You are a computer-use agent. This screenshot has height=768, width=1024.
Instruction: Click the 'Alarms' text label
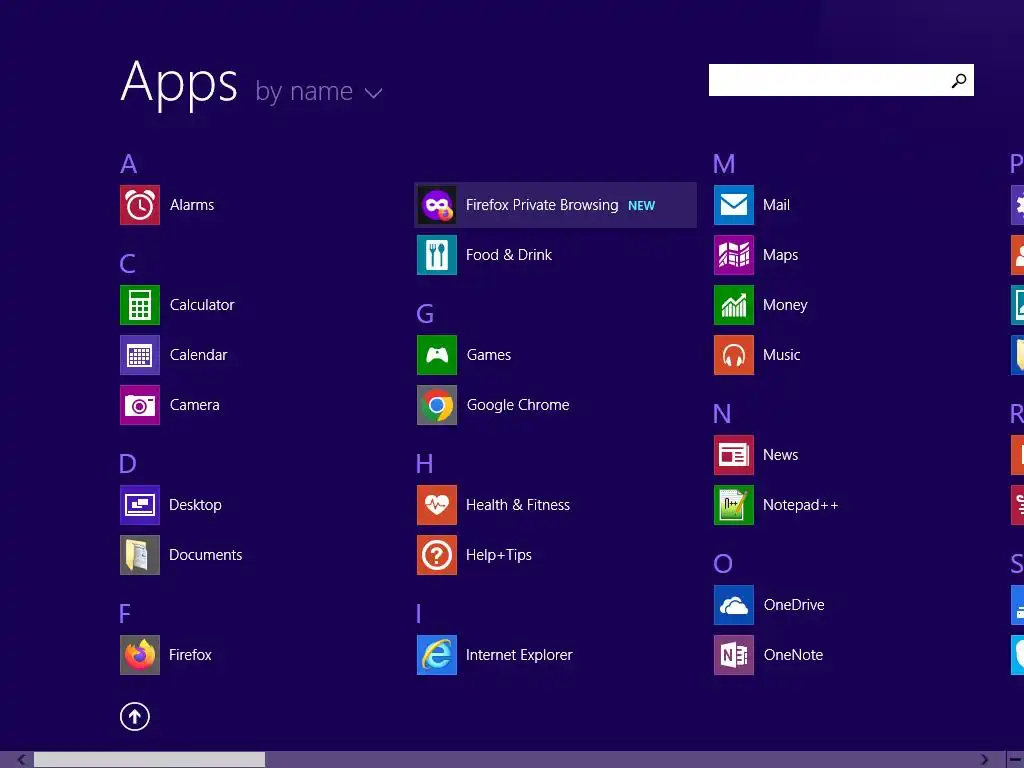click(192, 205)
